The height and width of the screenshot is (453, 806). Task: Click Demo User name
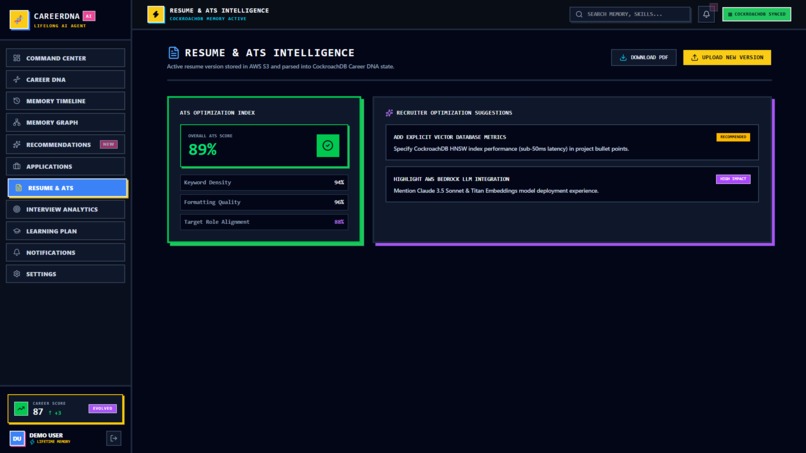(46, 436)
